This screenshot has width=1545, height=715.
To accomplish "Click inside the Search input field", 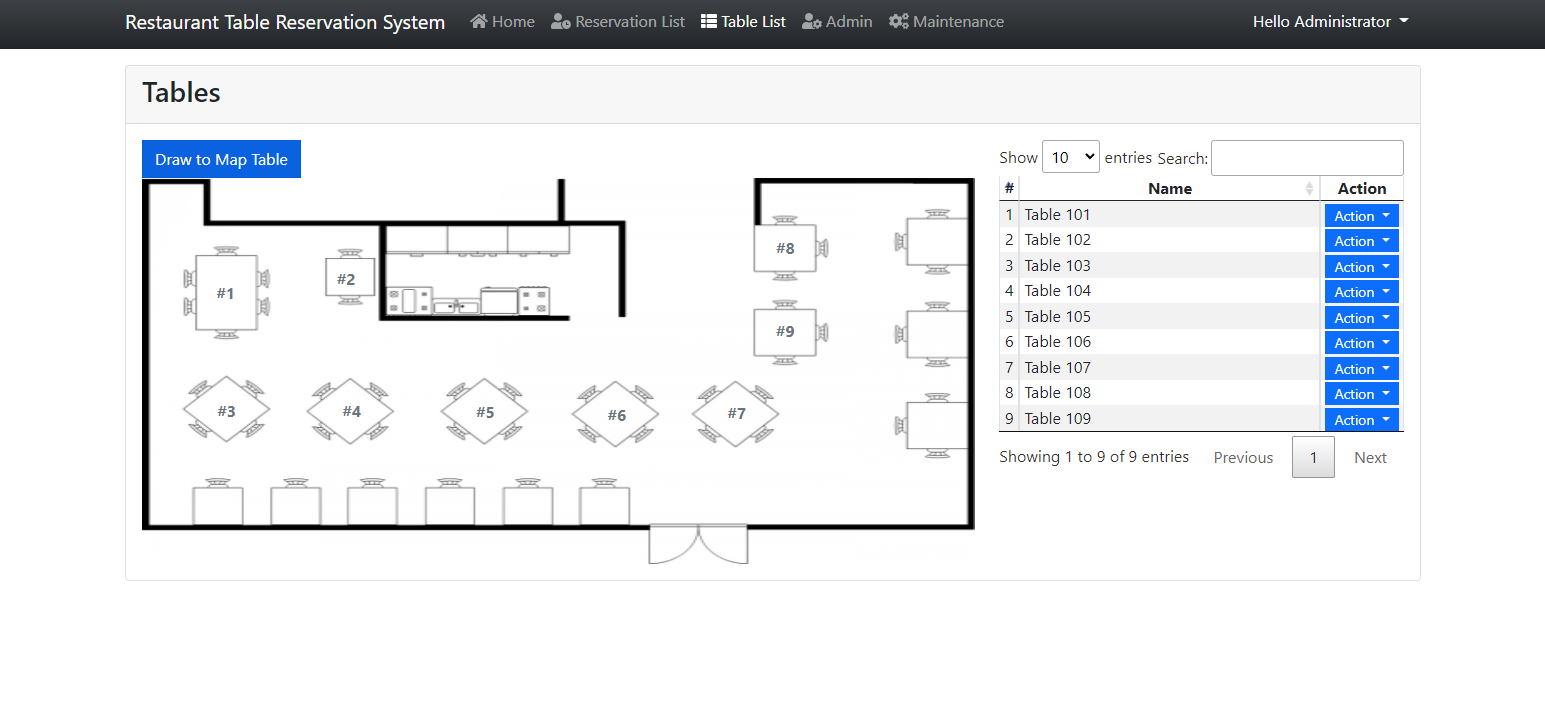I will 1306,157.
